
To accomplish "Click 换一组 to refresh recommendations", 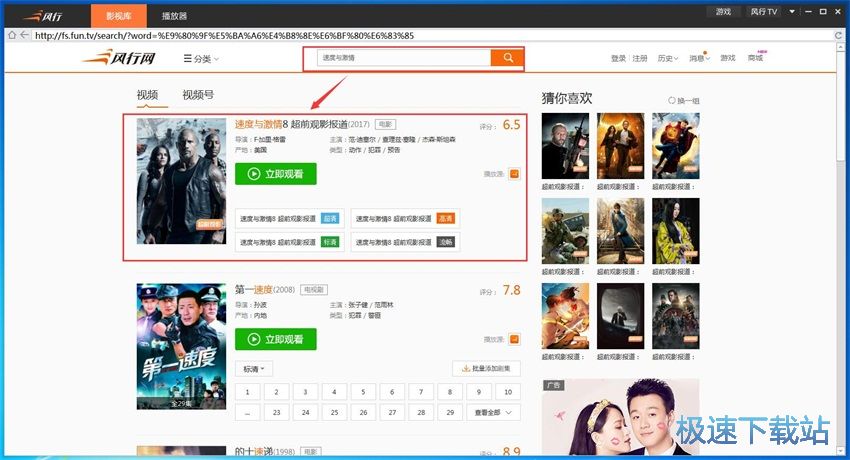I will point(684,101).
